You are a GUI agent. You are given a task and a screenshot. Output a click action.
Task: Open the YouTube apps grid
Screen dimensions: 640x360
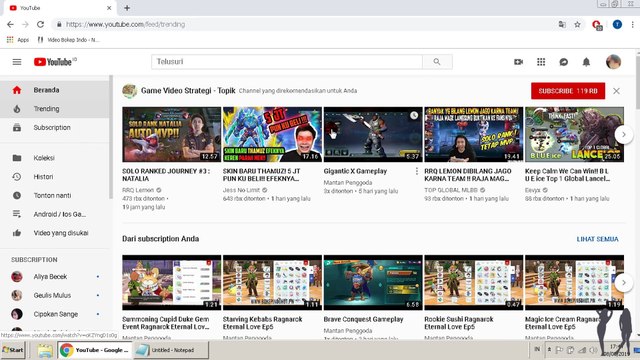tap(541, 62)
